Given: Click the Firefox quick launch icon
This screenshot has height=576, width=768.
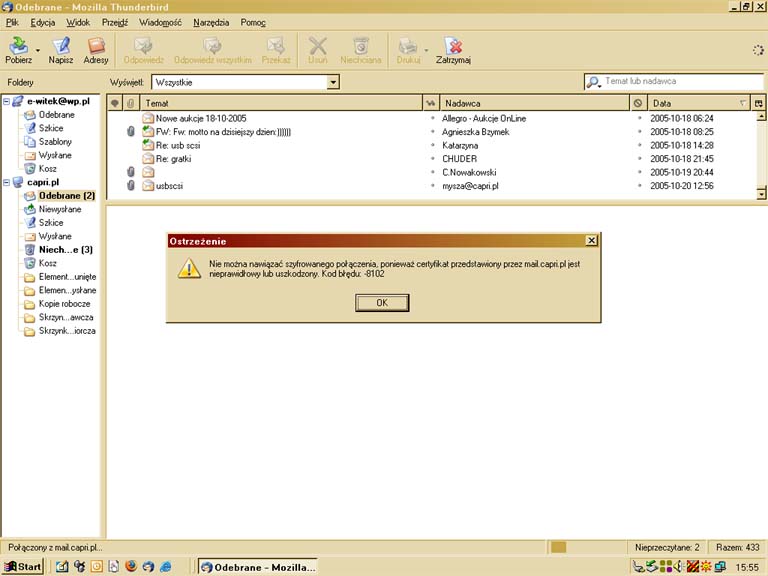Looking at the screenshot, I should pos(131,566).
